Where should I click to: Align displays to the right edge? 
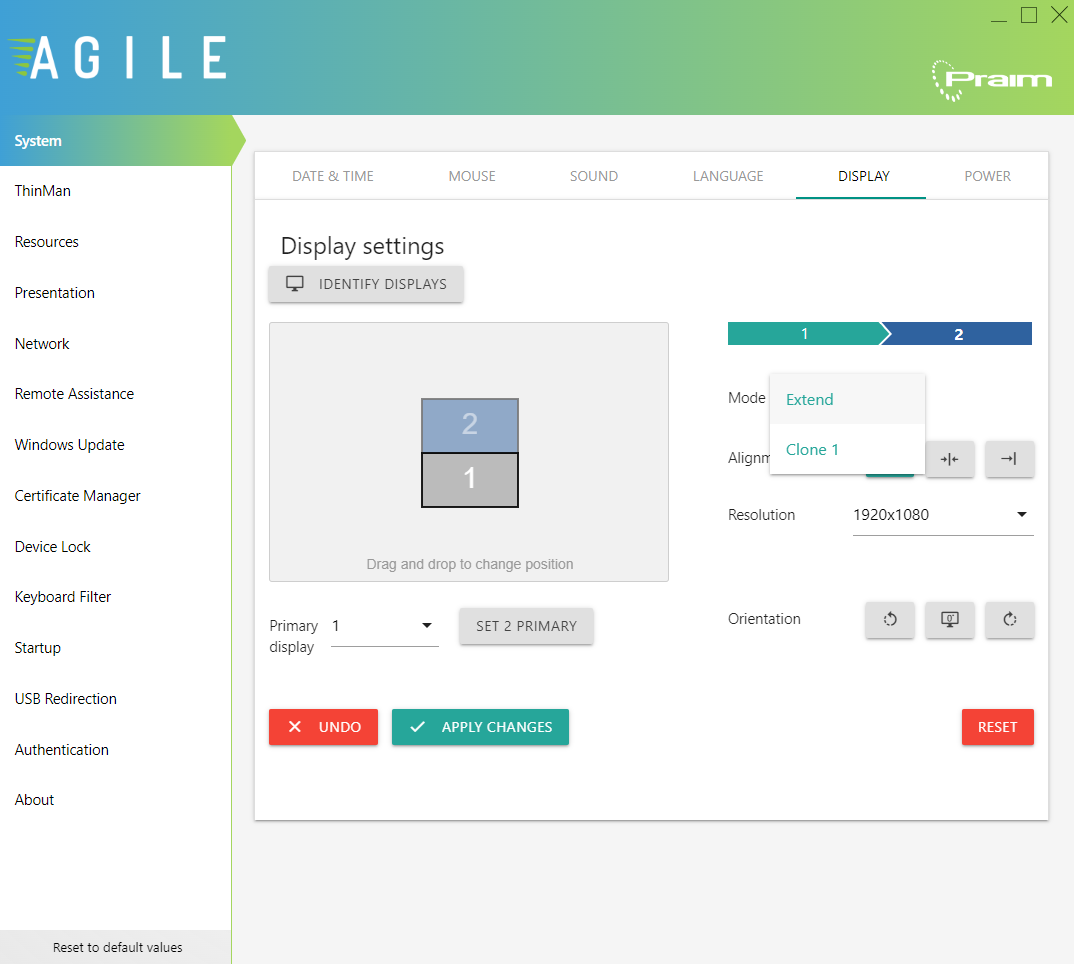click(x=1010, y=459)
